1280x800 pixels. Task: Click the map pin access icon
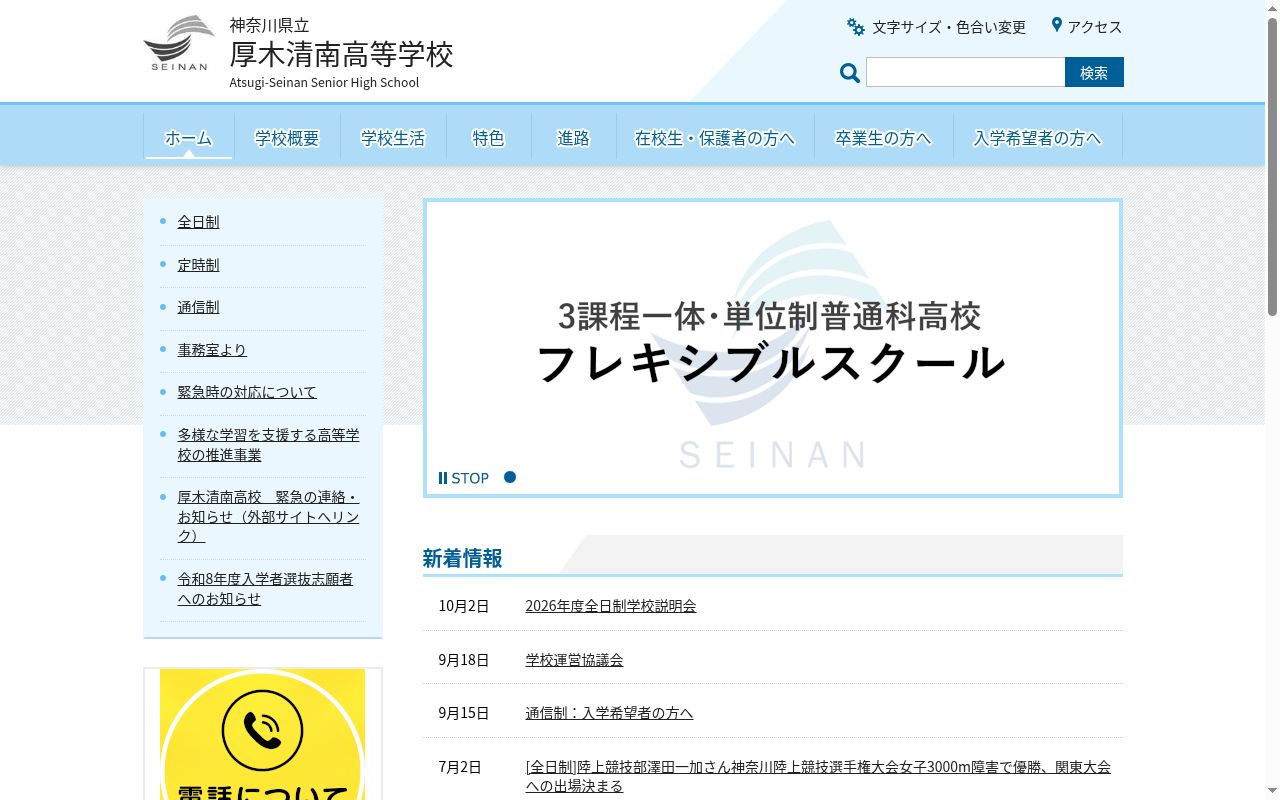click(1056, 25)
